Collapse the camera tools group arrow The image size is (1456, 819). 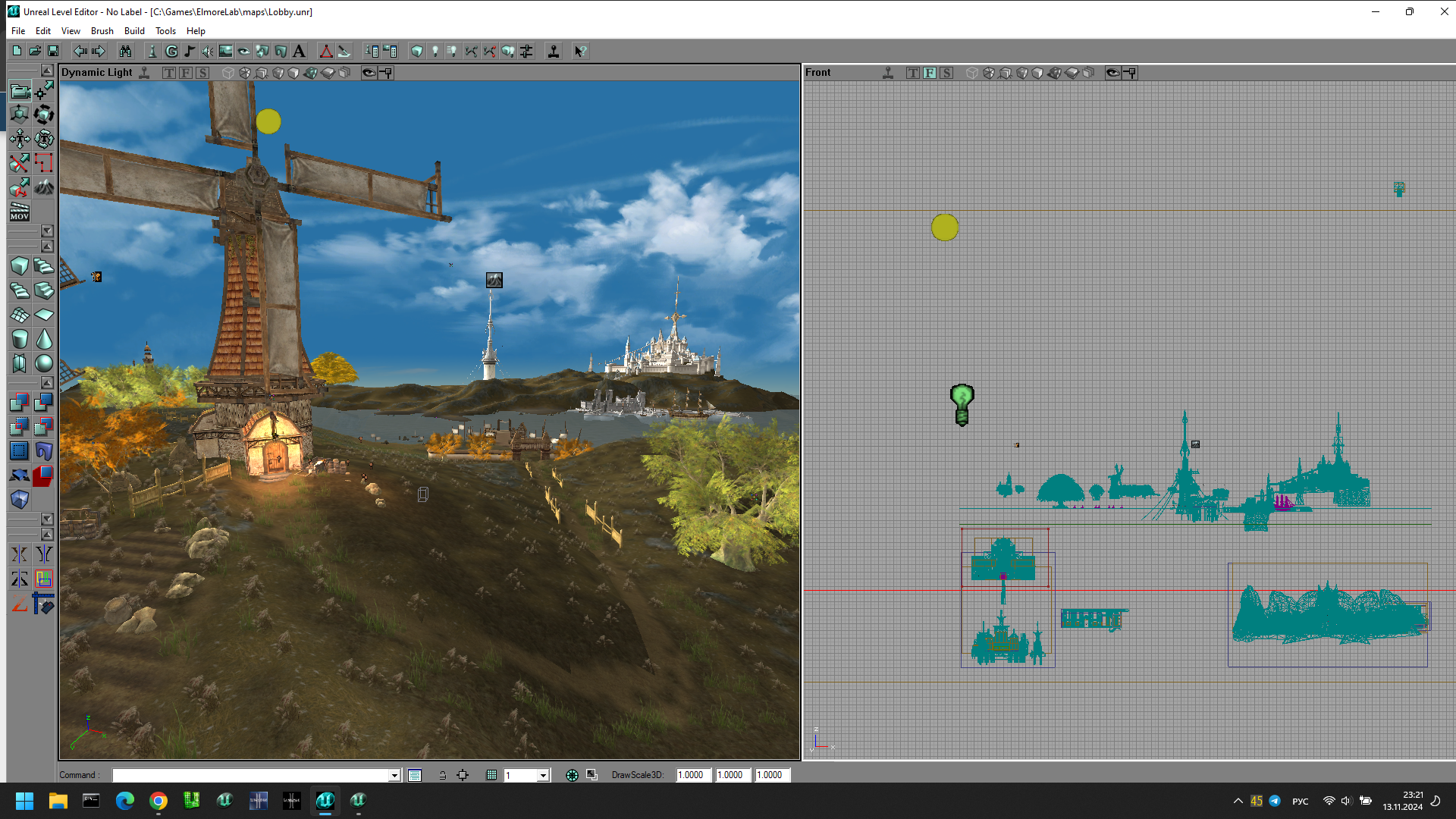[47, 71]
